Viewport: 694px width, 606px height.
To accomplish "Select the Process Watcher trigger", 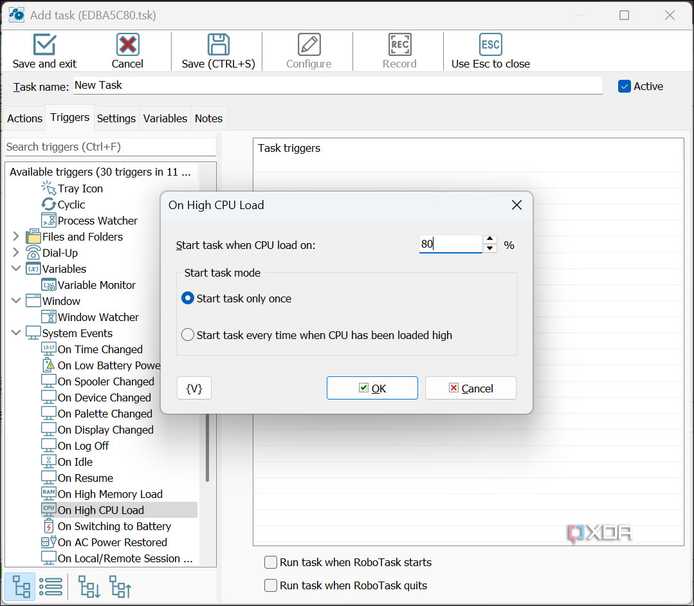I will point(90,220).
